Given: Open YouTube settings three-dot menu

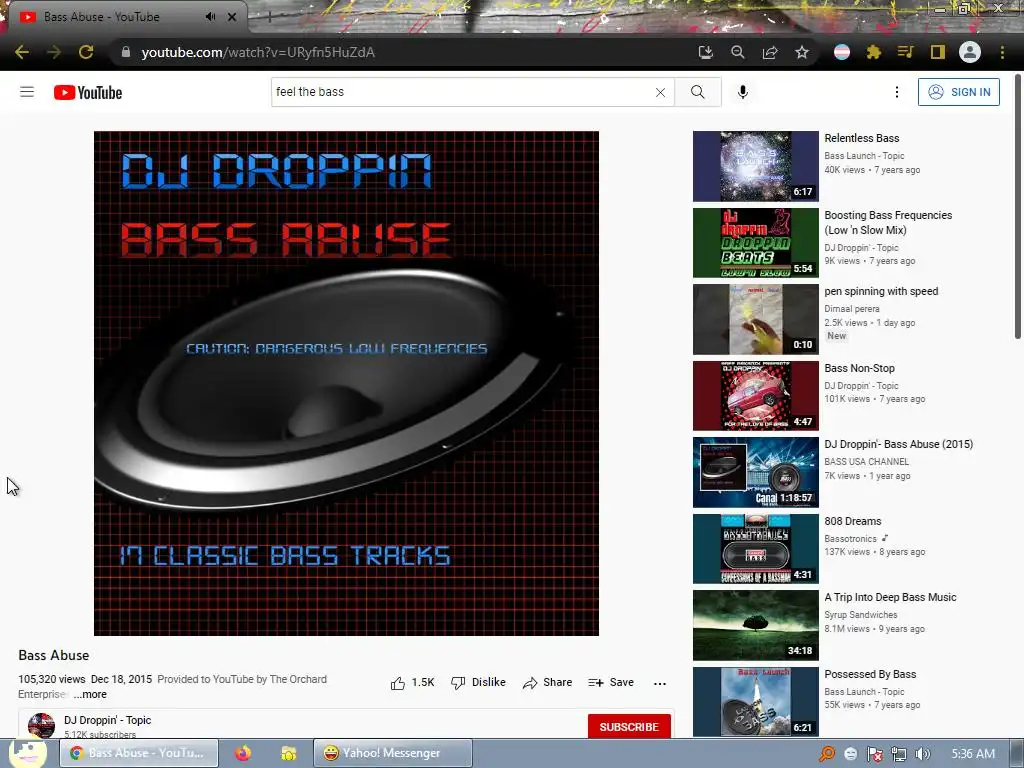Looking at the screenshot, I should click(x=897, y=92).
